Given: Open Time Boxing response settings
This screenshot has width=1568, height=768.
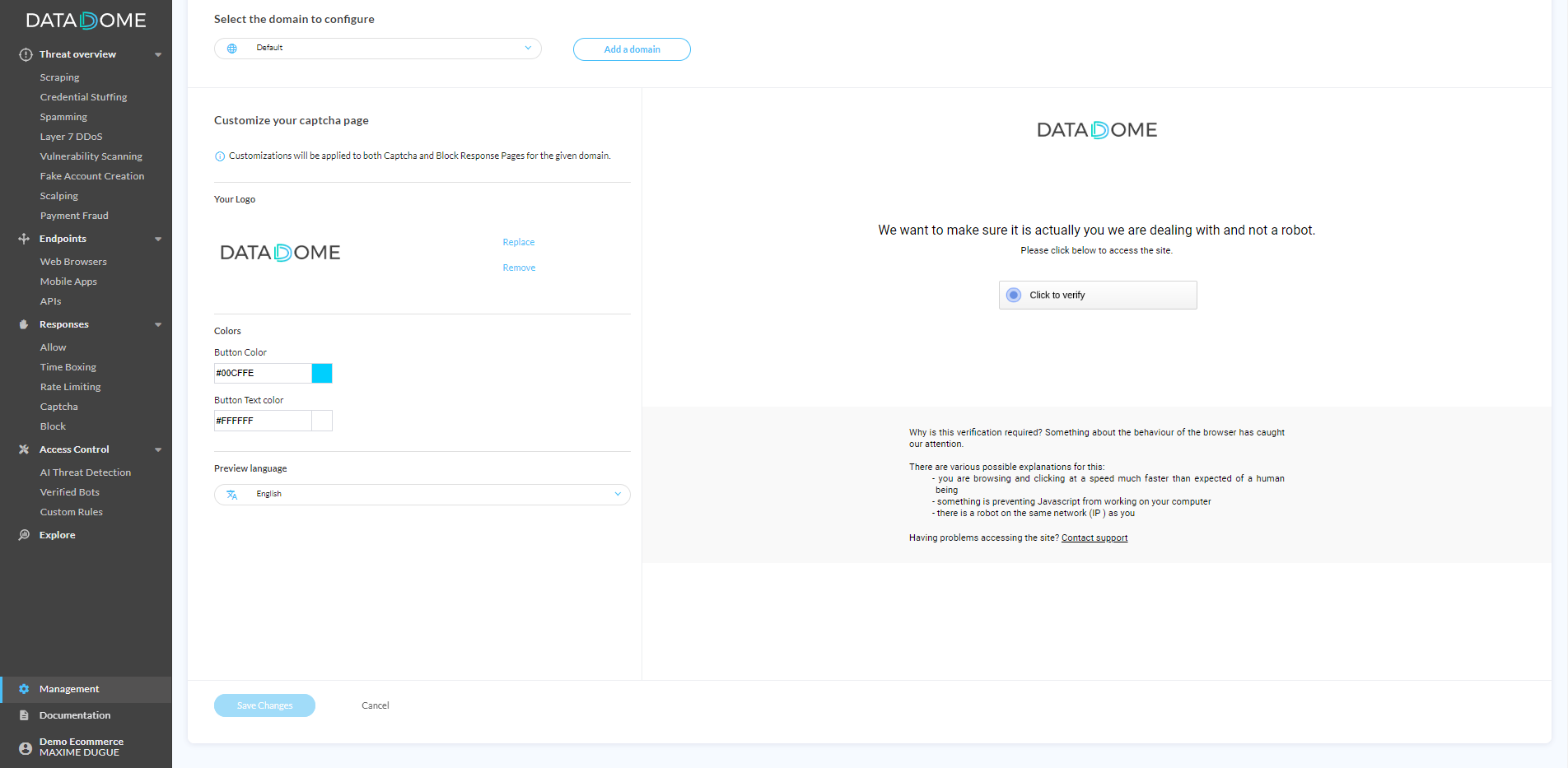Looking at the screenshot, I should [x=68, y=367].
